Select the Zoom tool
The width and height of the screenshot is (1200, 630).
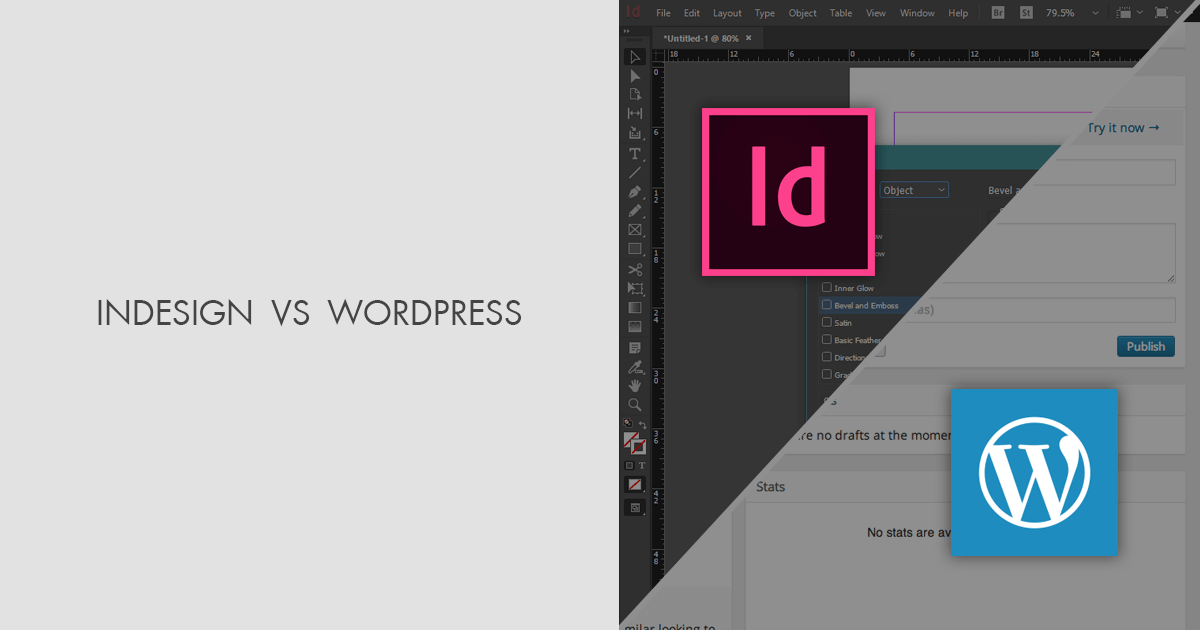click(635, 404)
